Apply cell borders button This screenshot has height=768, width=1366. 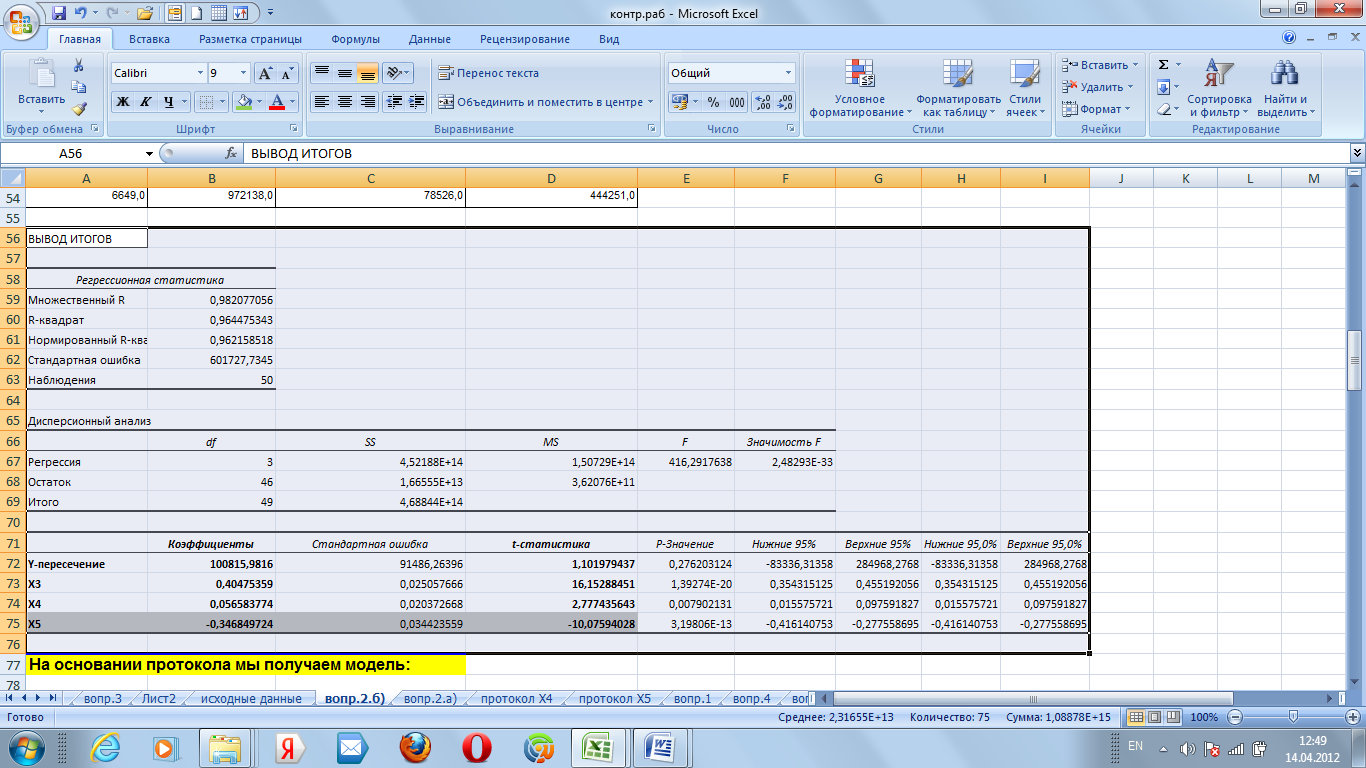204,102
